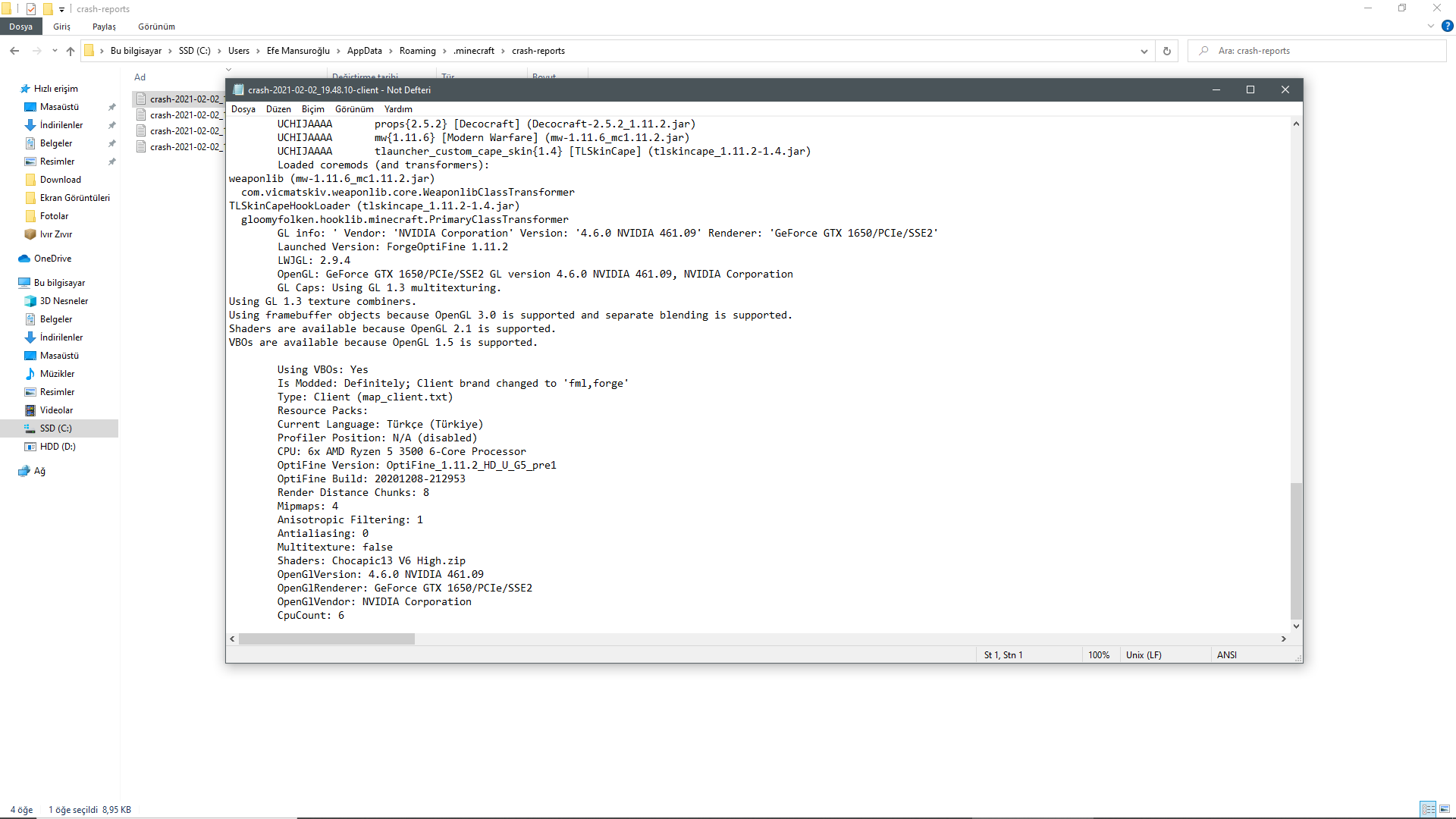This screenshot has width=1456, height=819.
Task: Select the first crash-2021-02-02 file in list
Action: coord(179,99)
